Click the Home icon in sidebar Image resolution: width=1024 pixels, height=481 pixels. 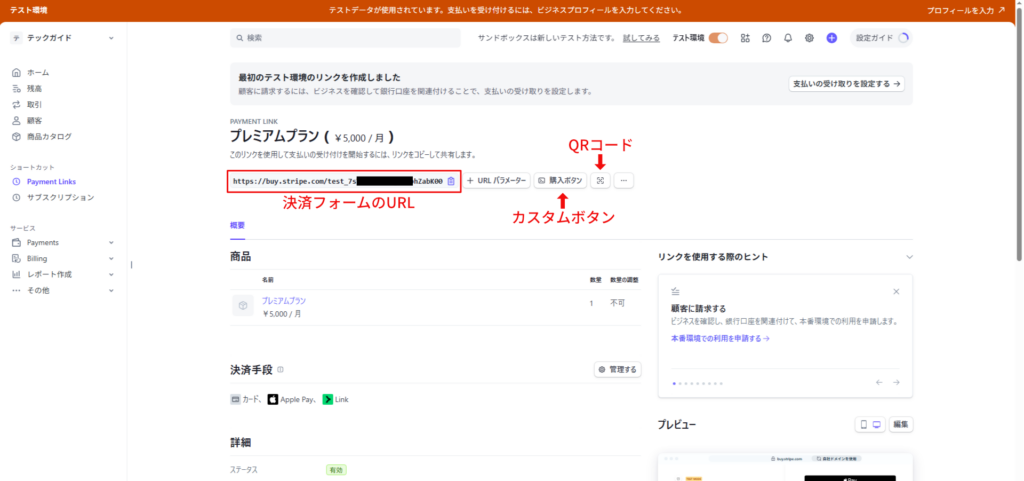(x=17, y=72)
